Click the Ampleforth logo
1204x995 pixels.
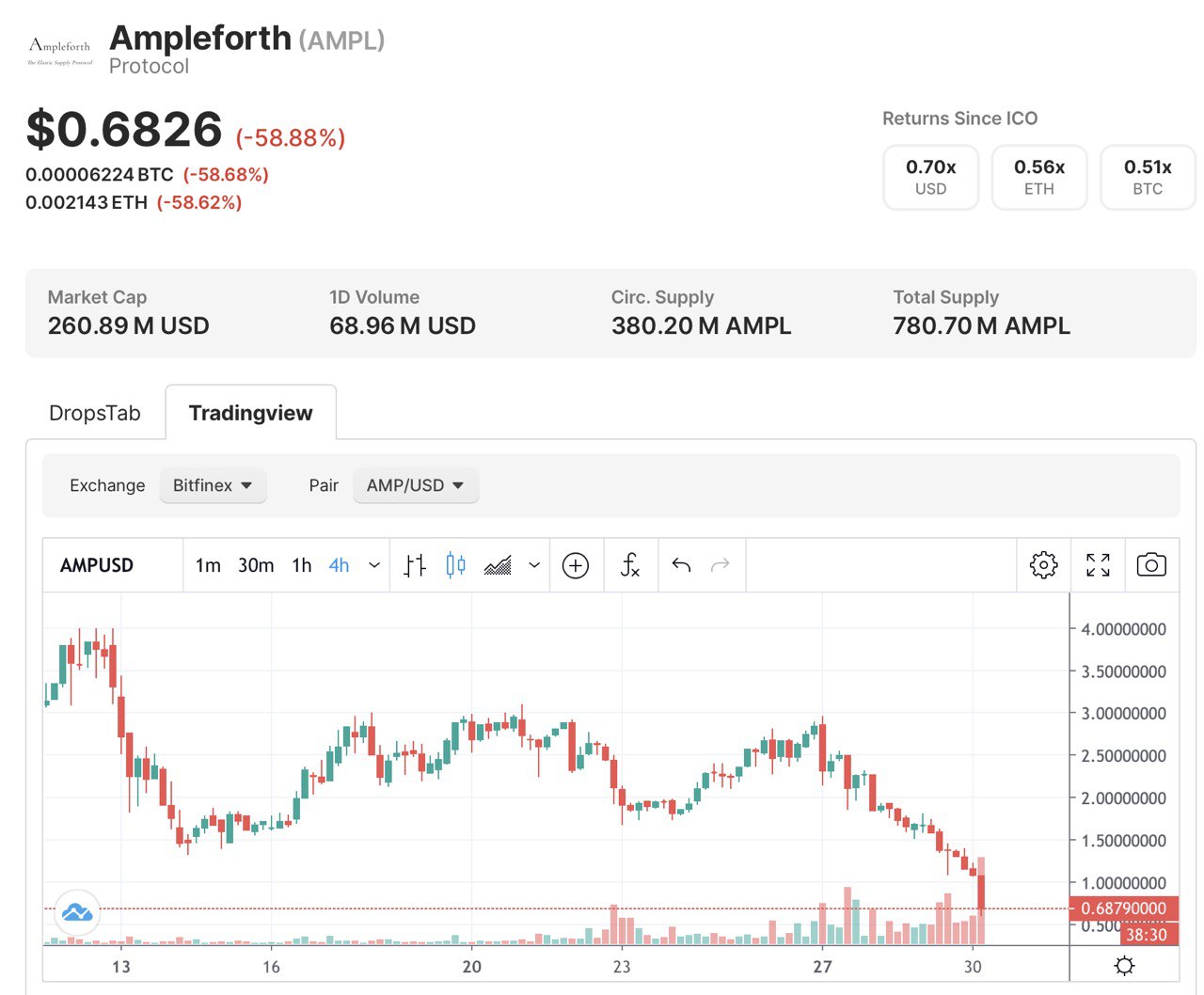(x=60, y=51)
